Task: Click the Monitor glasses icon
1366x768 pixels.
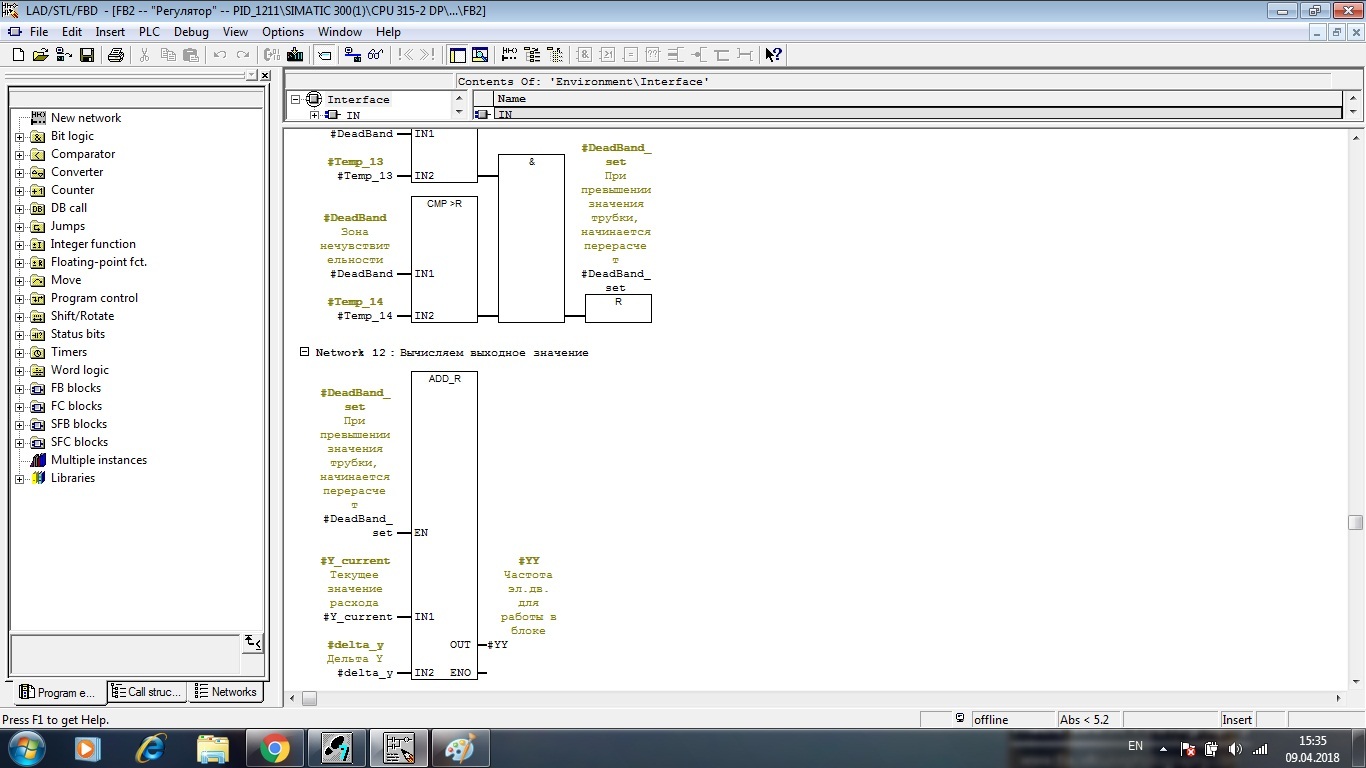Action: point(376,55)
